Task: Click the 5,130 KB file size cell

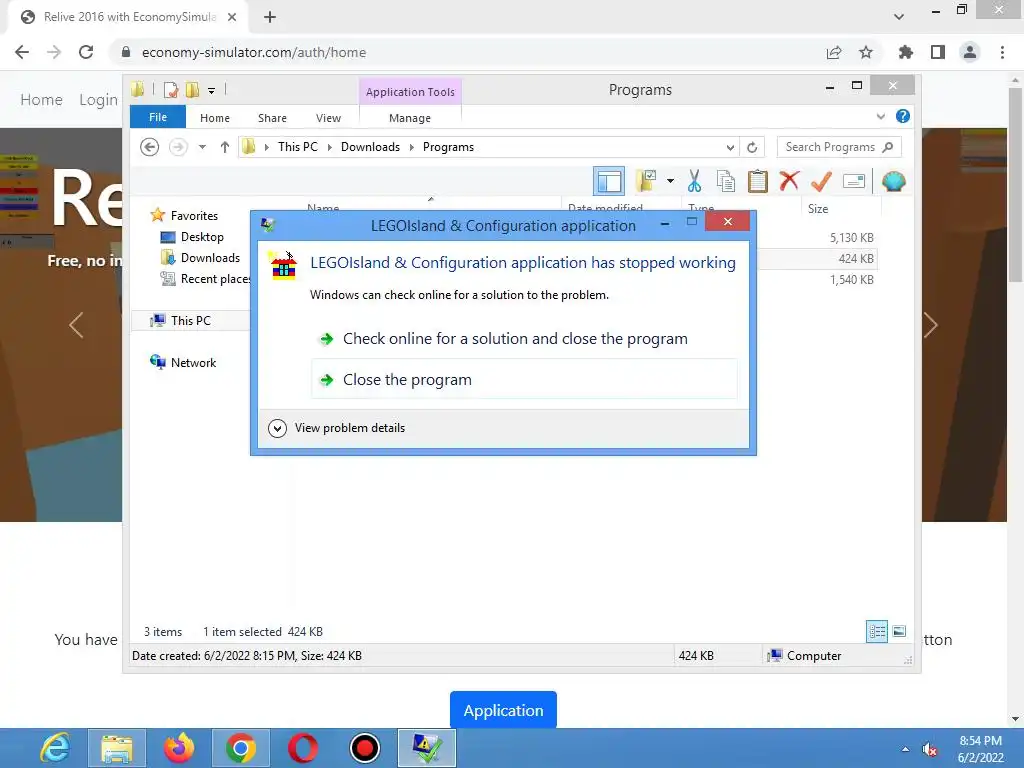Action: click(x=852, y=238)
